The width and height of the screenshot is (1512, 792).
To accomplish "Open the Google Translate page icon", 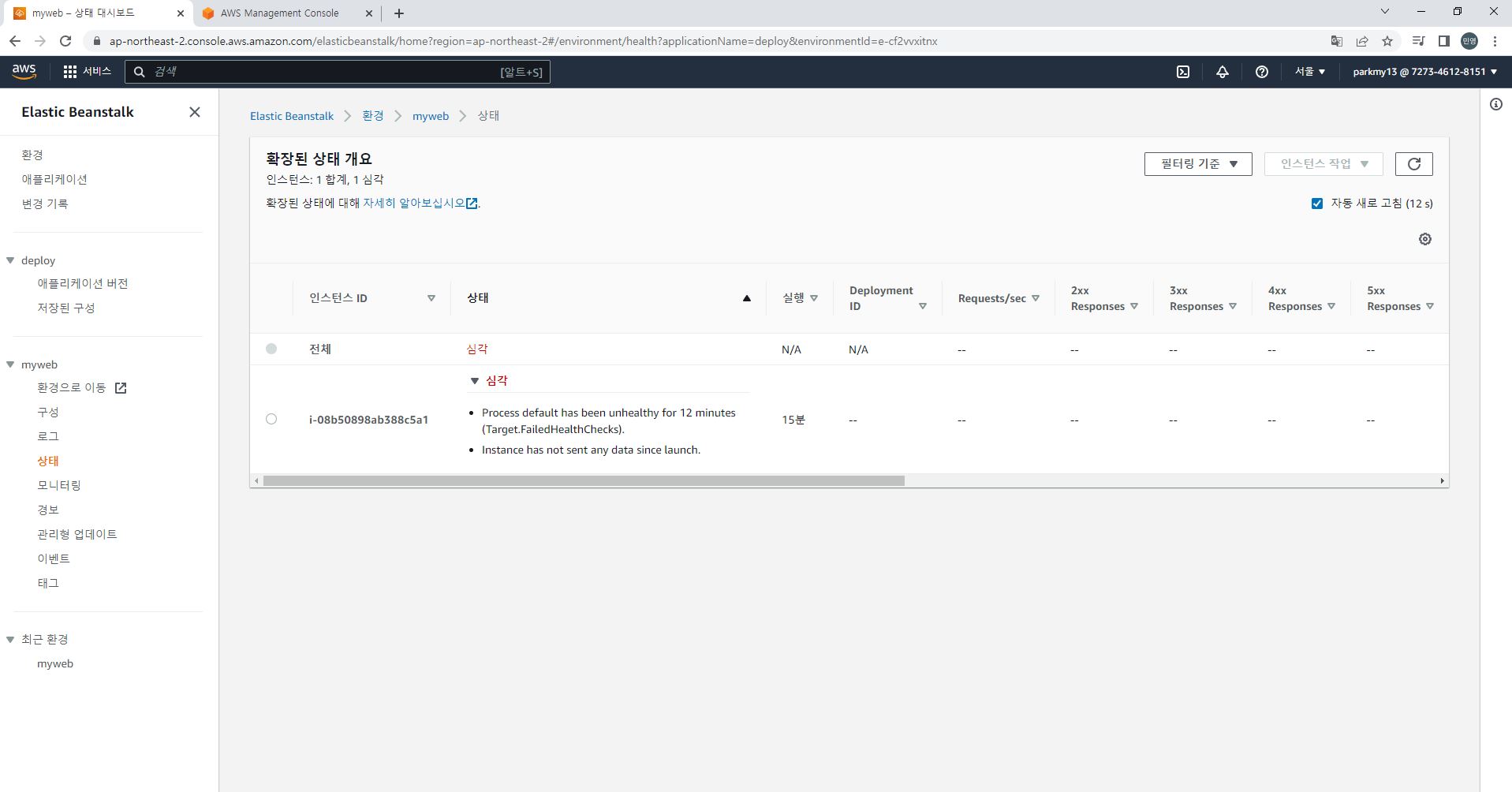I will click(x=1337, y=41).
